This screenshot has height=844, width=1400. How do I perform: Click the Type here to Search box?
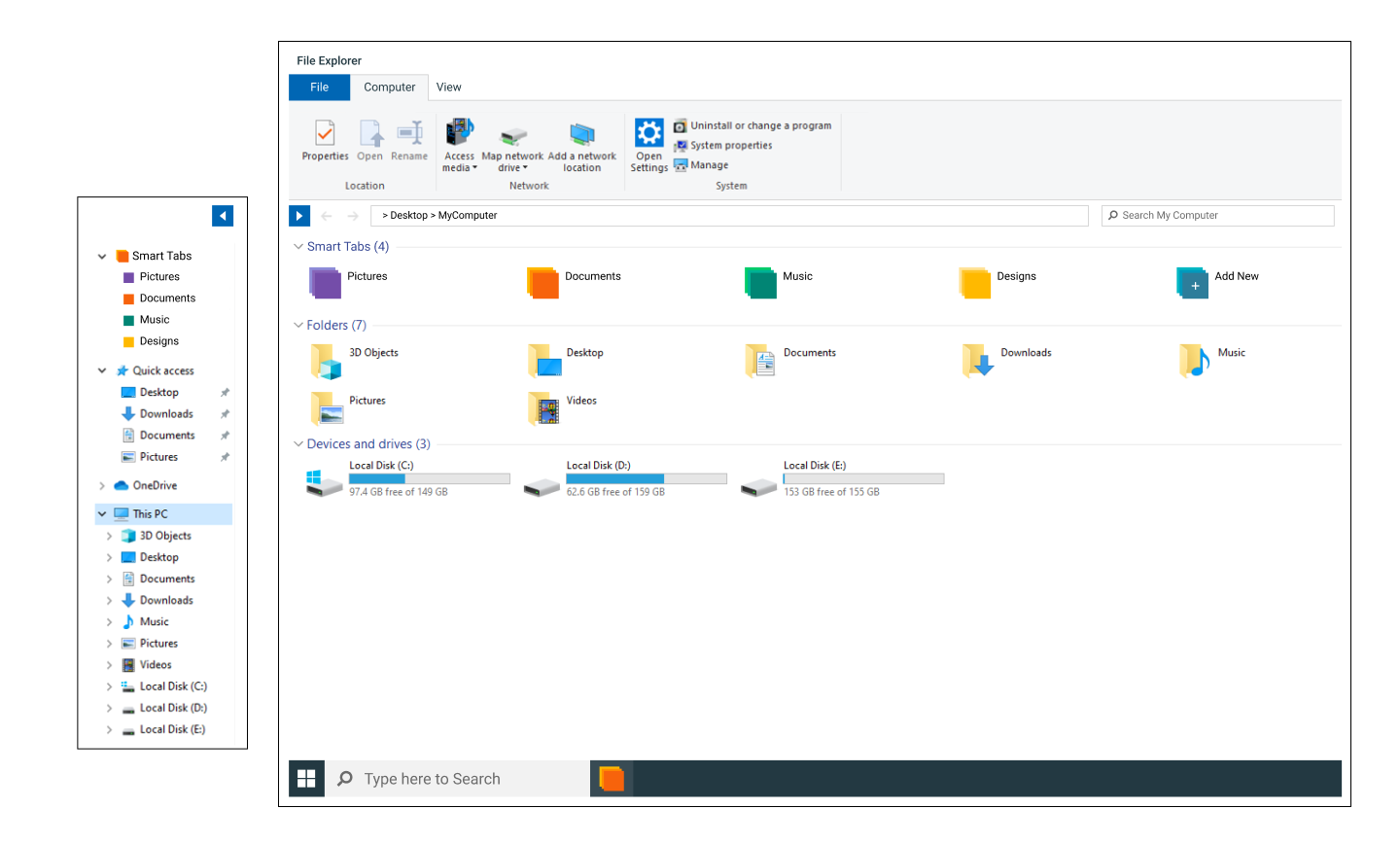(x=457, y=779)
